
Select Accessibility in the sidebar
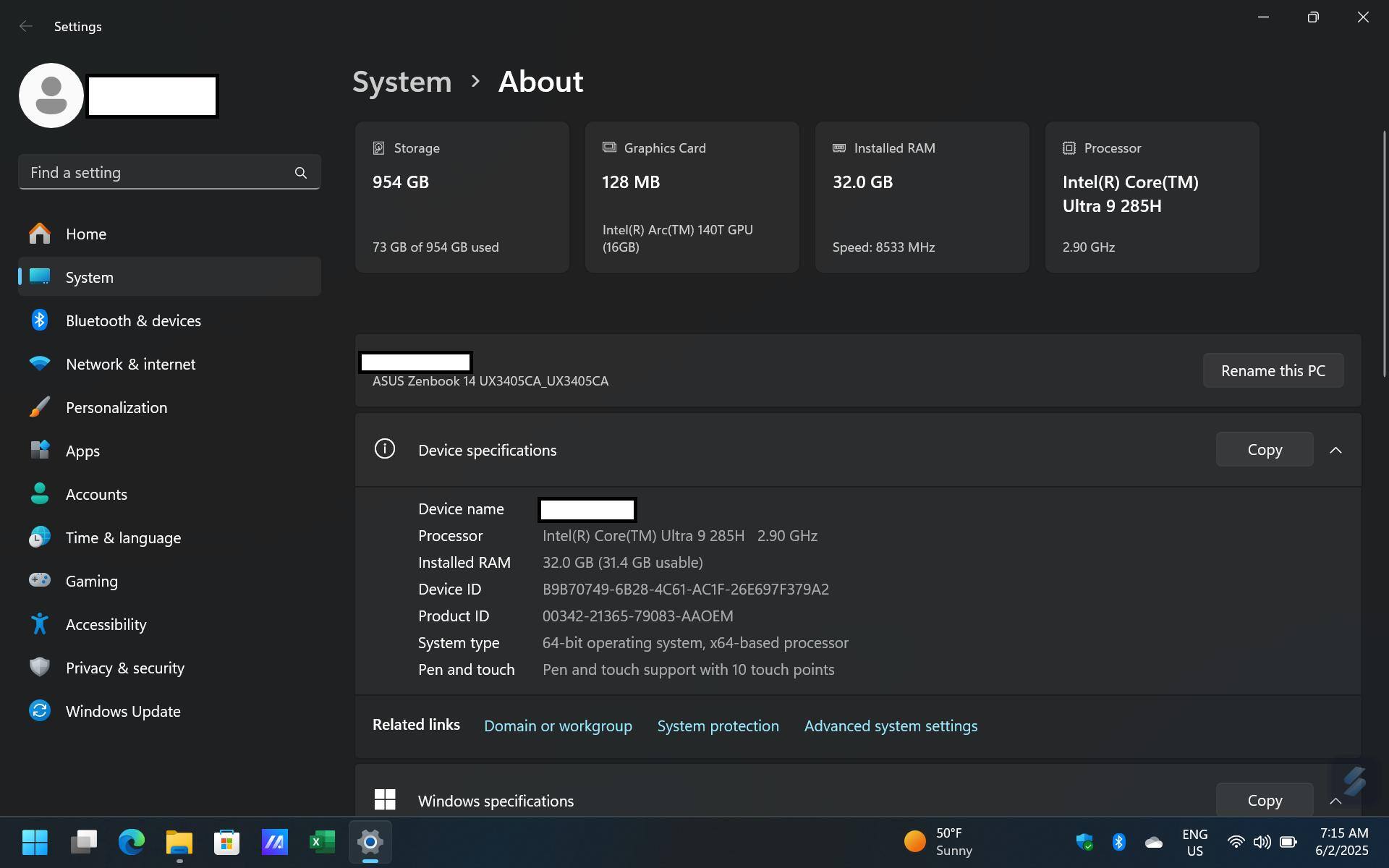(106, 624)
